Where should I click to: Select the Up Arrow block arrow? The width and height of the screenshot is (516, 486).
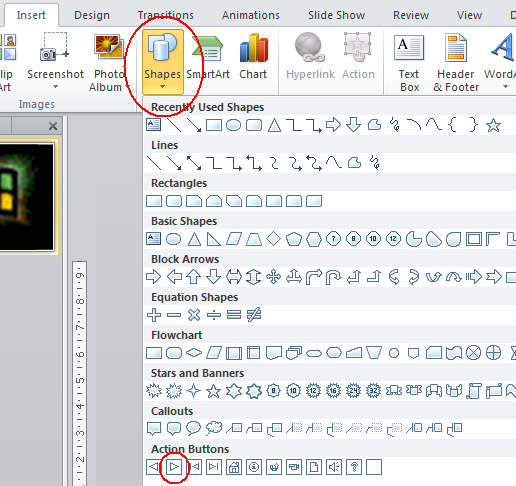click(x=194, y=277)
